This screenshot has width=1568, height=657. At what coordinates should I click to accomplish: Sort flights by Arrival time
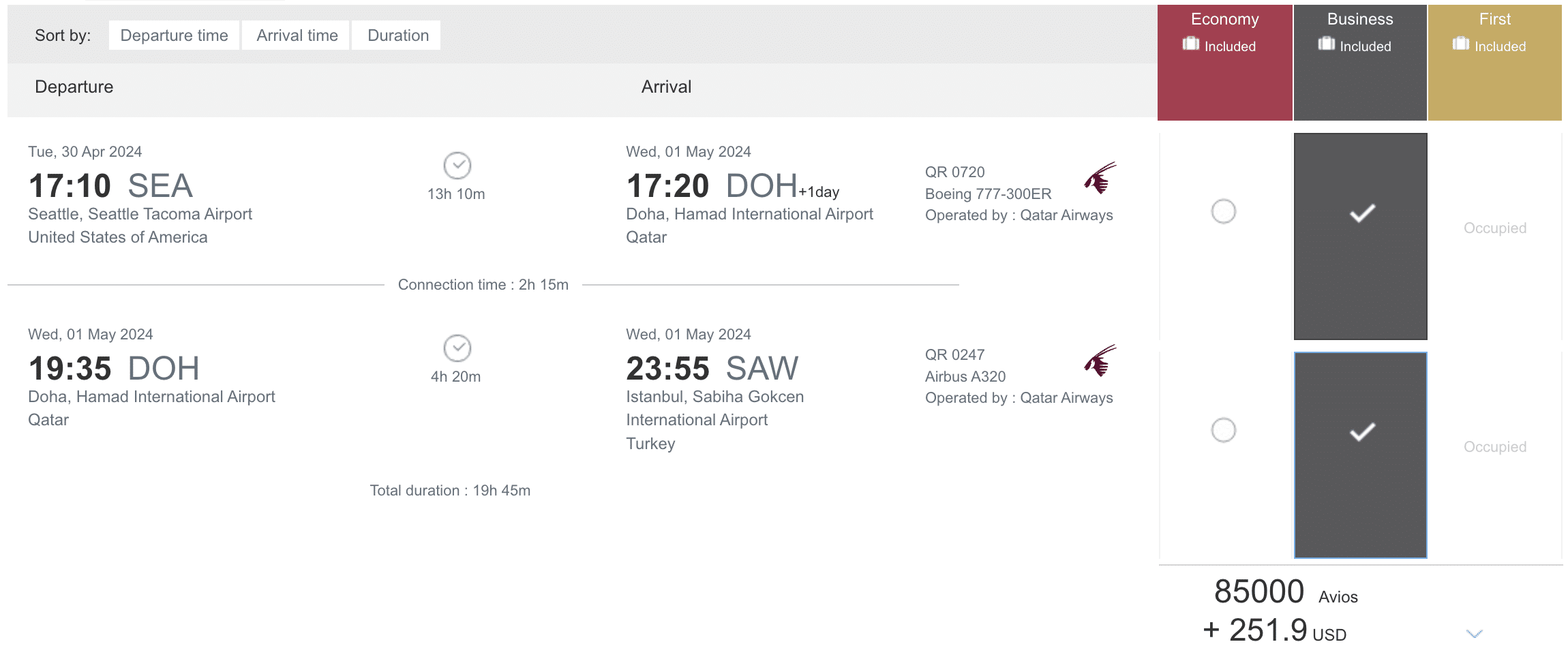297,35
